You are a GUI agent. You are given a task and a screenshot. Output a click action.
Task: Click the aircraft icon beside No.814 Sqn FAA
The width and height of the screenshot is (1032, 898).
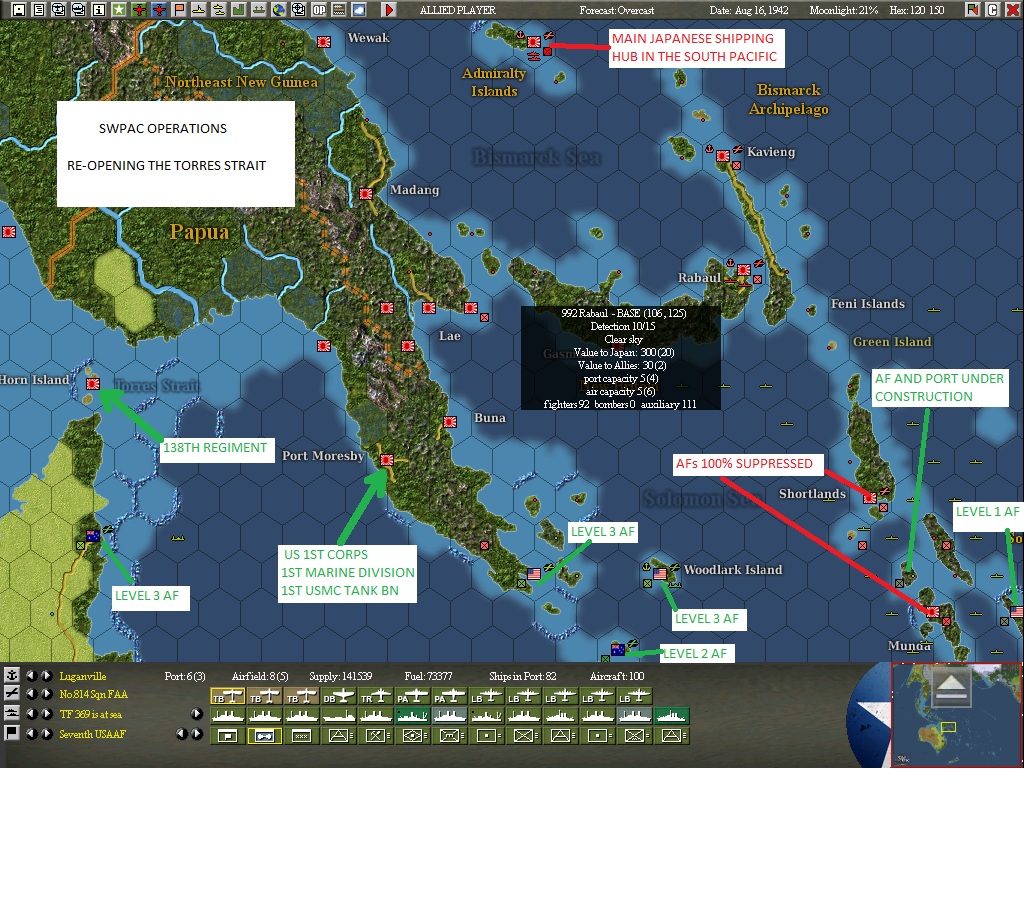[x=11, y=693]
